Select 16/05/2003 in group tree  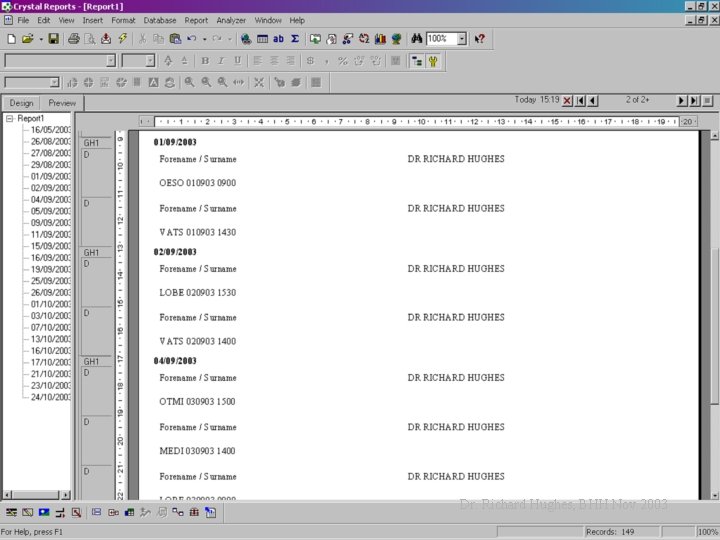pos(51,130)
